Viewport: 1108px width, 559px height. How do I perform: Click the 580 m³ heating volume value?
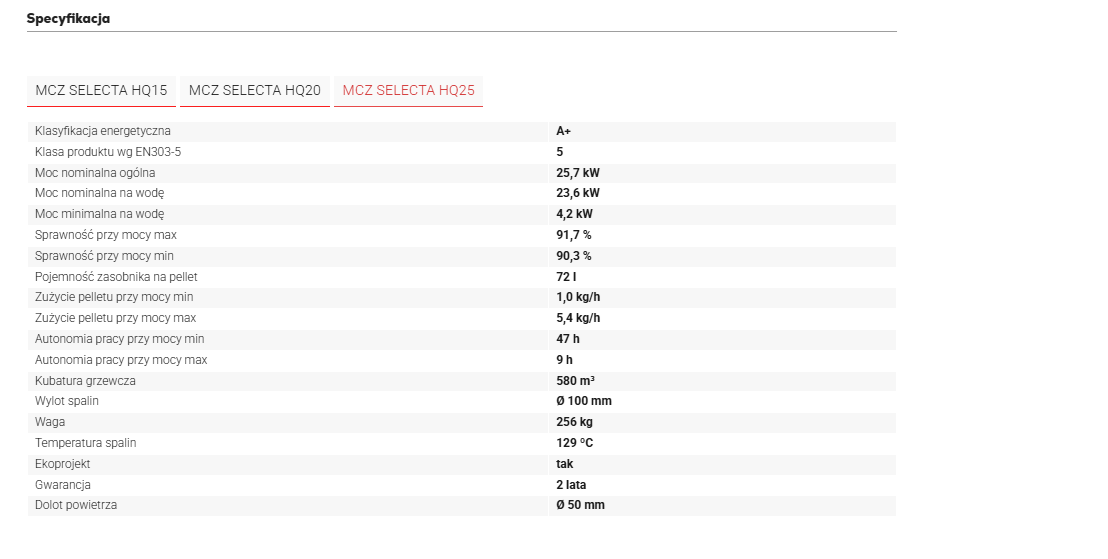click(577, 381)
